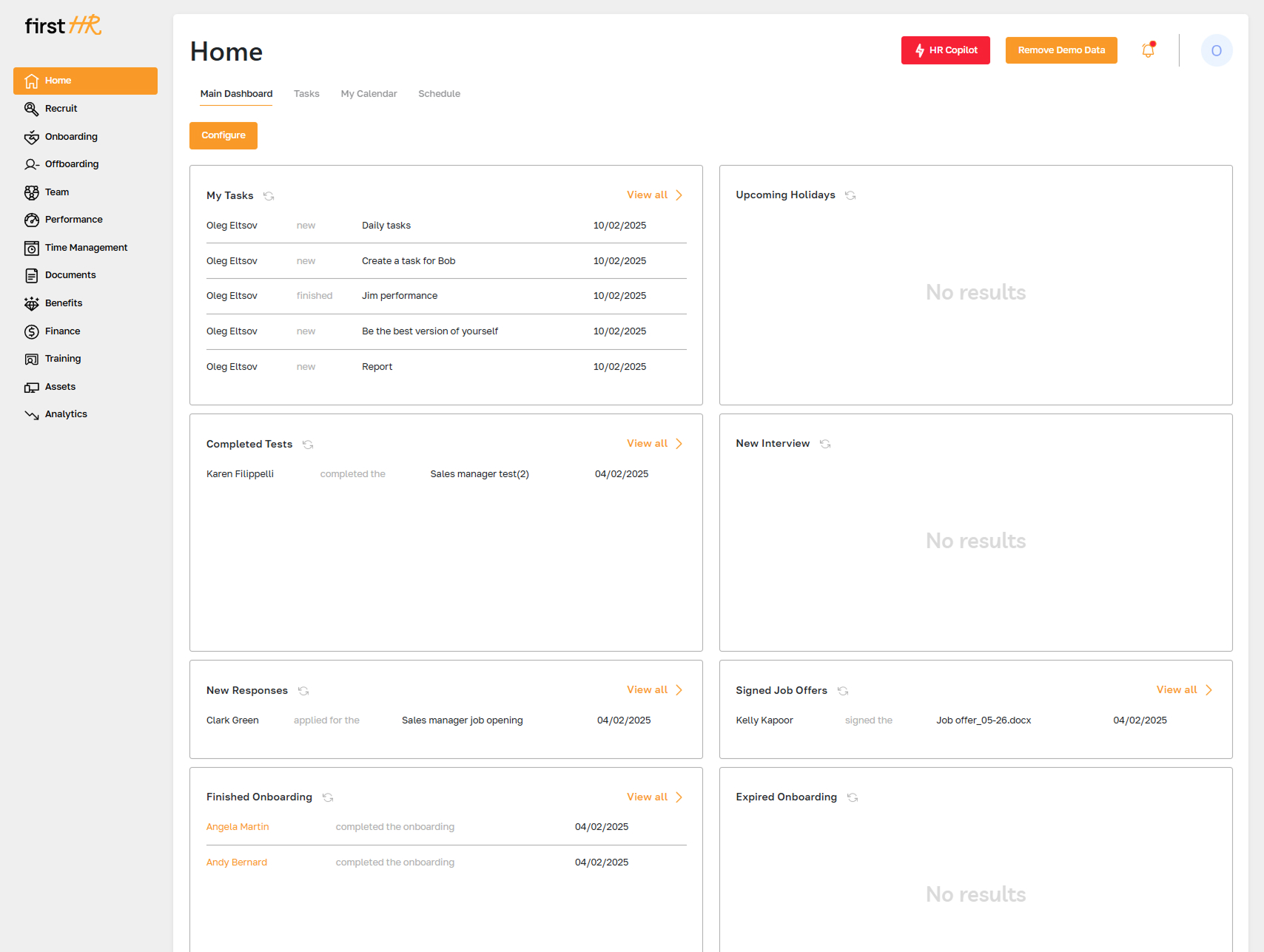The image size is (1264, 952).
Task: View all Signed Job Offers
Action: [1177, 690]
